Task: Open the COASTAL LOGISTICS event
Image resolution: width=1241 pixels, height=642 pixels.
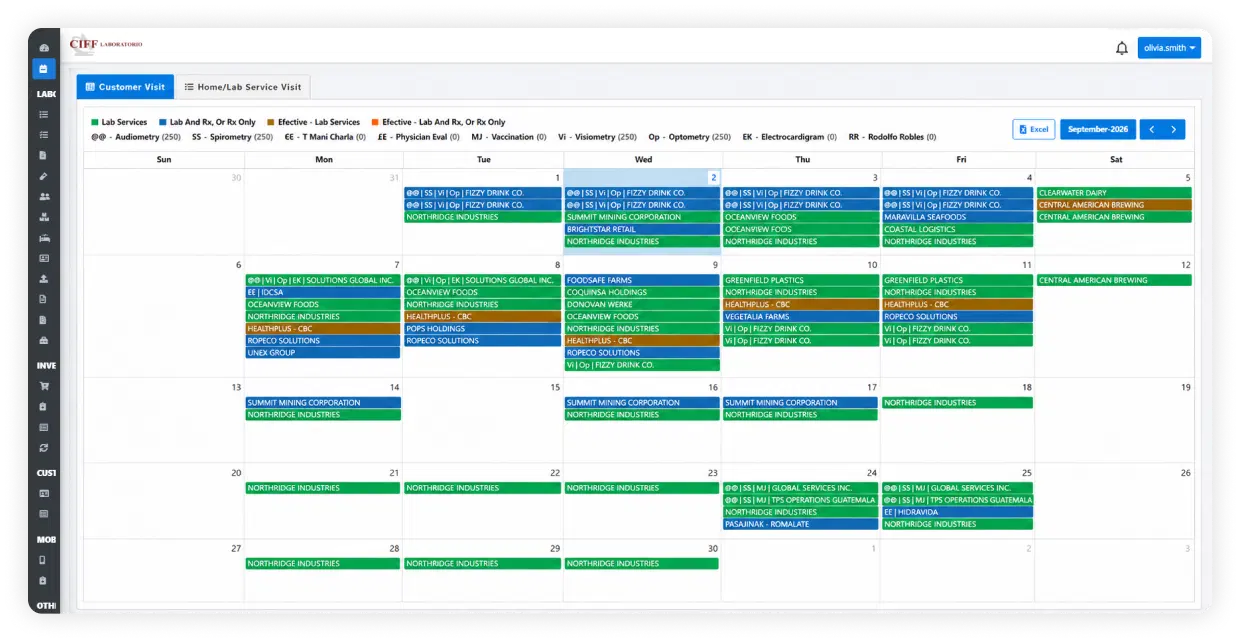Action: (957, 229)
